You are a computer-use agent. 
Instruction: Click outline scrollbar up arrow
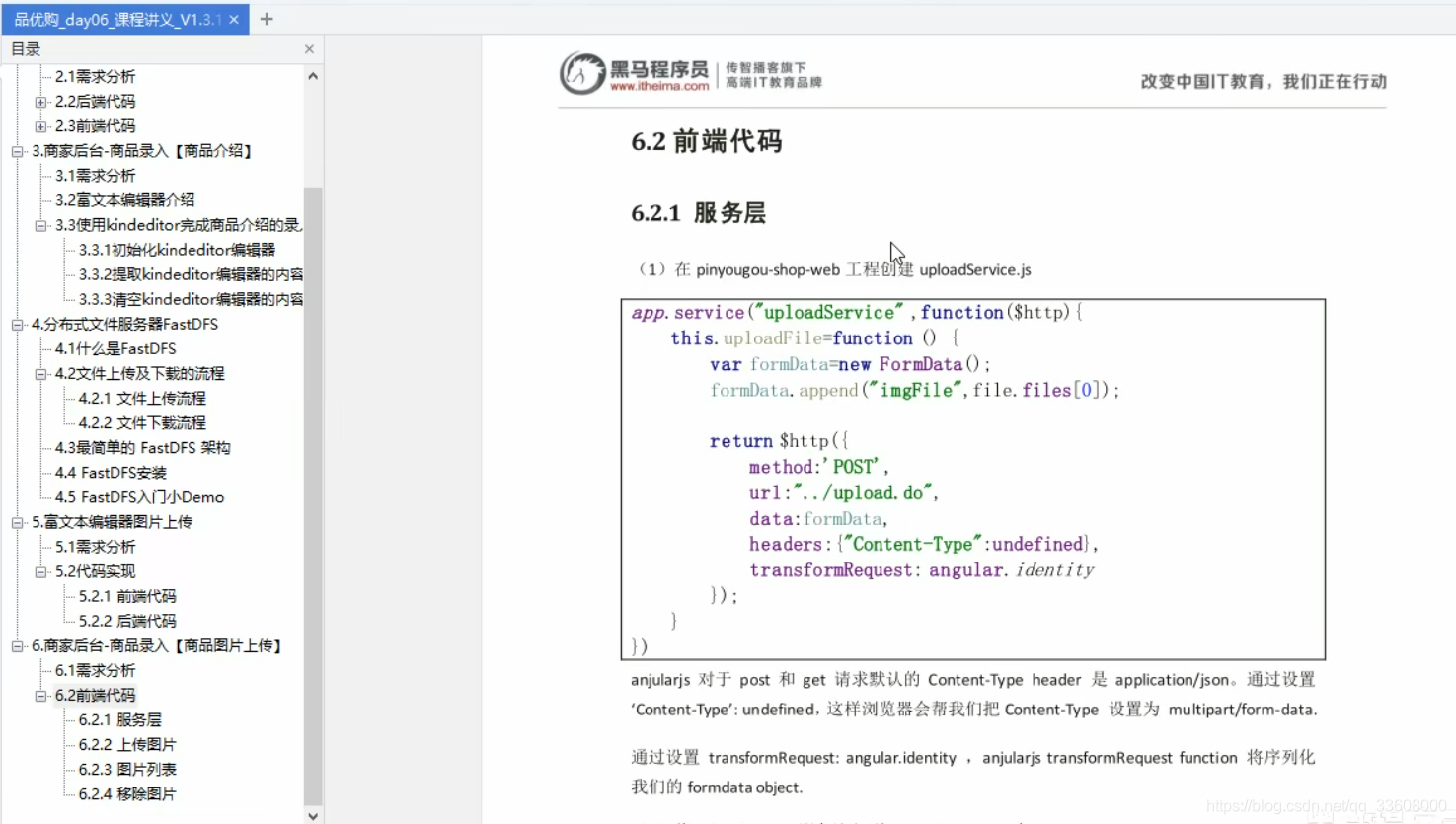313,76
